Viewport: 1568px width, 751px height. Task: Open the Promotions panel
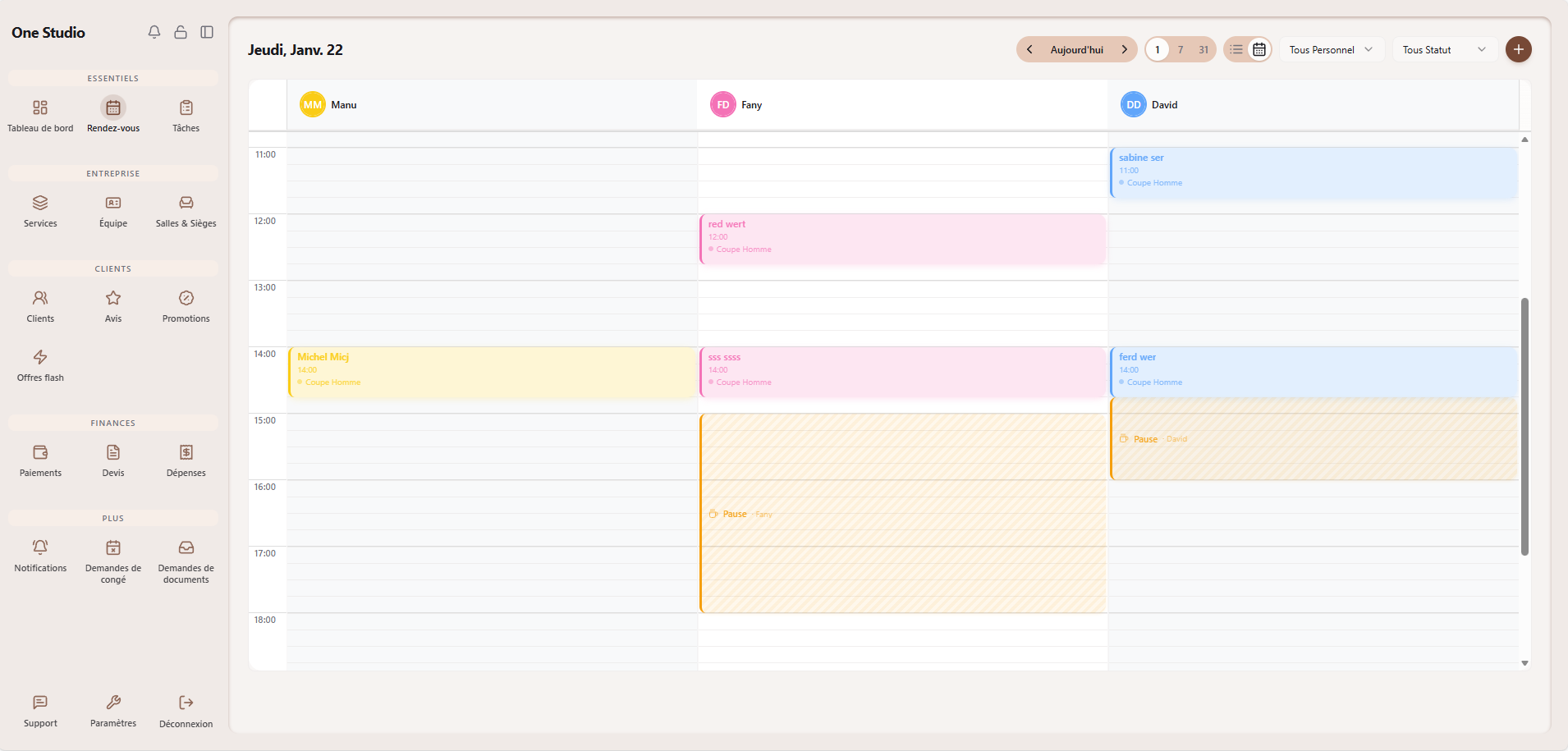[186, 305]
